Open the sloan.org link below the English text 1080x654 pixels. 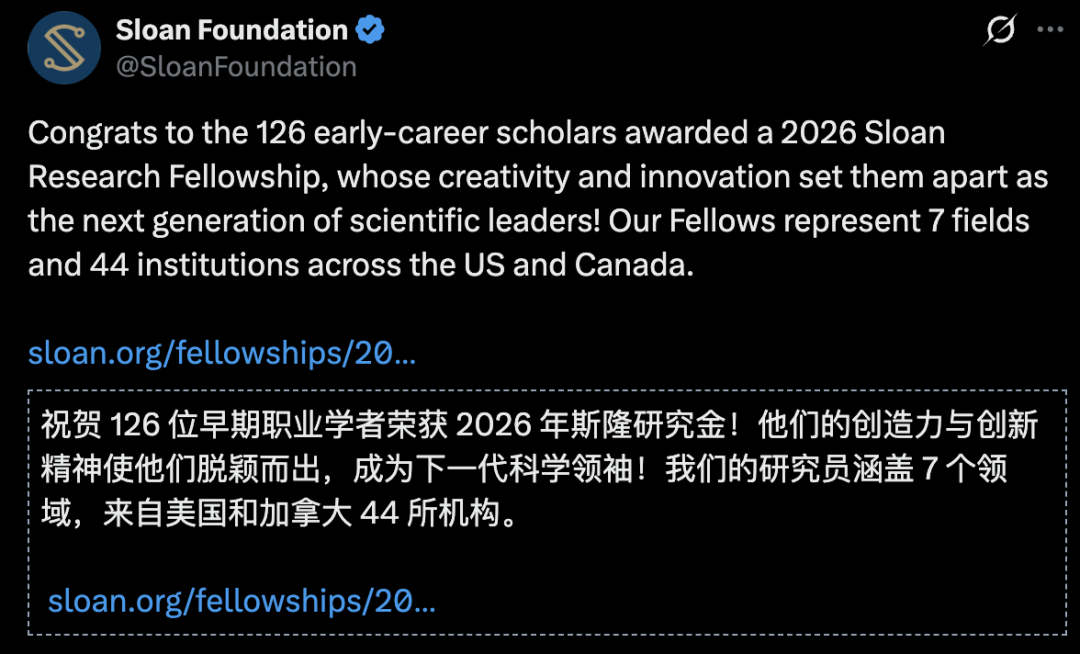coord(222,352)
